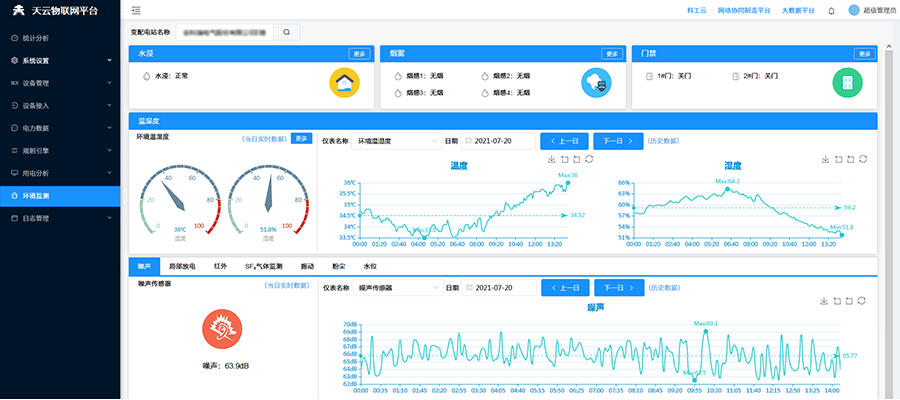This screenshot has height=400, width=900.
Task: Switch to the 局部放电 tab
Action: pyautogui.click(x=182, y=266)
